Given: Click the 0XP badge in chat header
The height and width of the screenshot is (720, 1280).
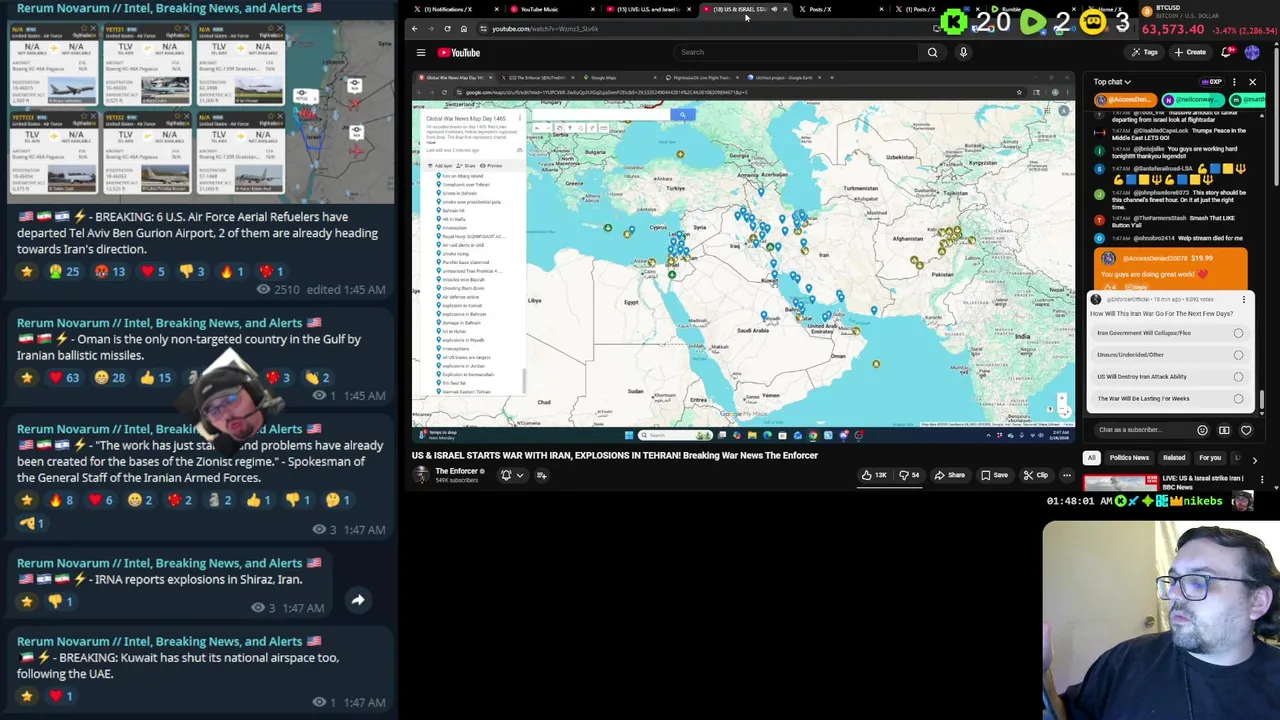Looking at the screenshot, I should 1212,82.
